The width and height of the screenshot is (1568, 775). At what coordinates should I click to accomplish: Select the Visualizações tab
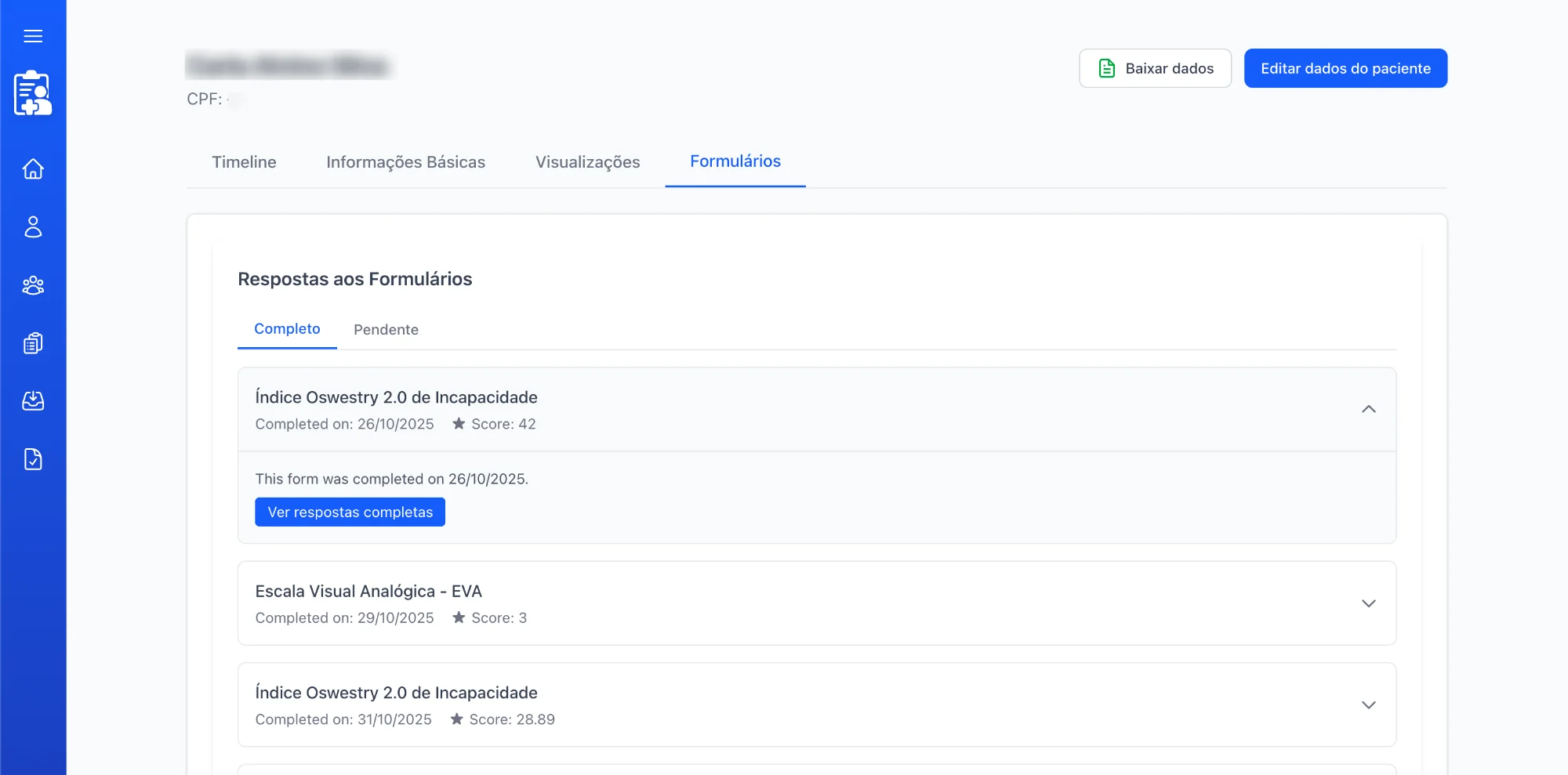point(587,162)
